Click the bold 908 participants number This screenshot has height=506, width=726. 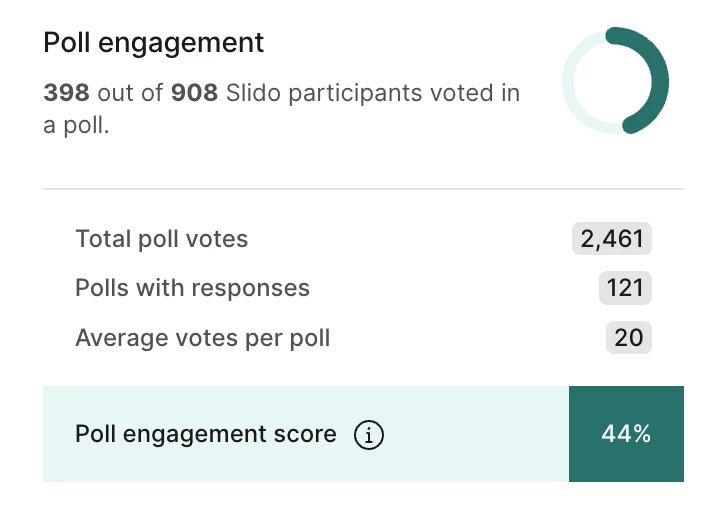click(x=194, y=94)
